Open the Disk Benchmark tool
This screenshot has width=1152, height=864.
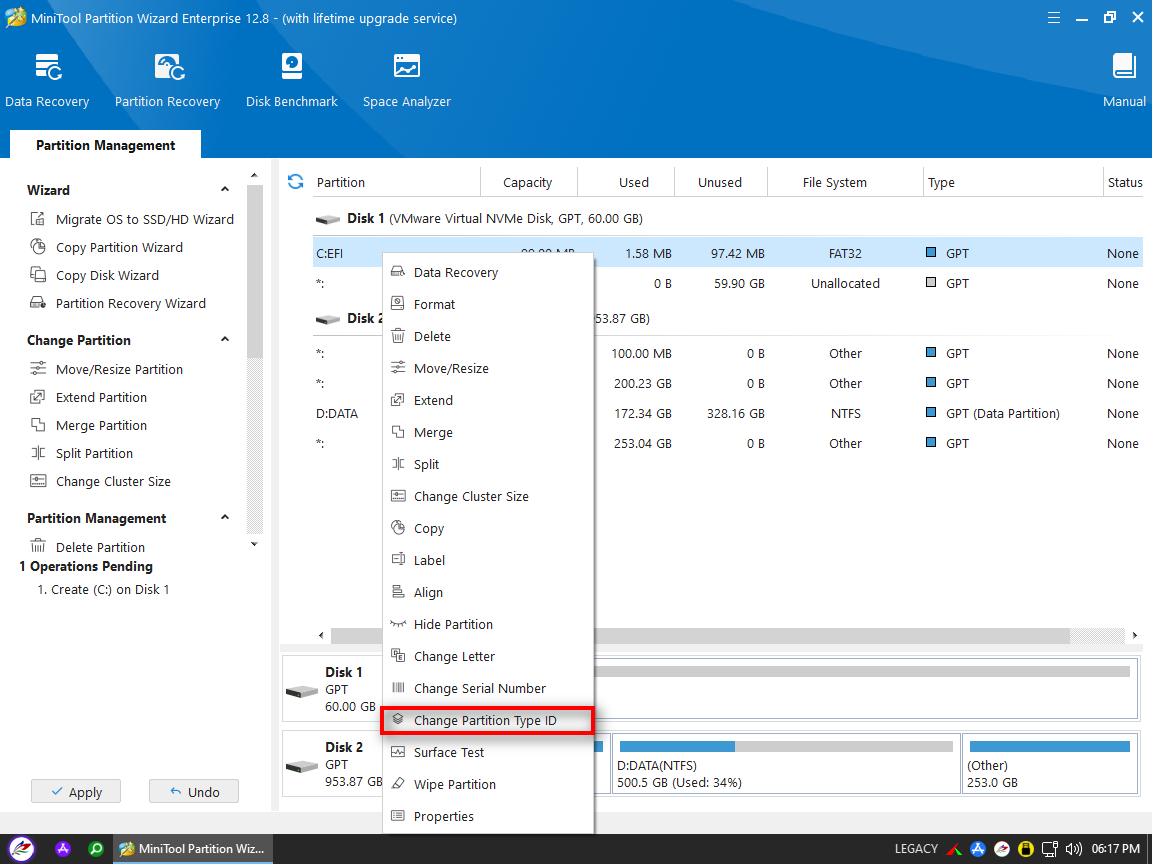[x=291, y=80]
